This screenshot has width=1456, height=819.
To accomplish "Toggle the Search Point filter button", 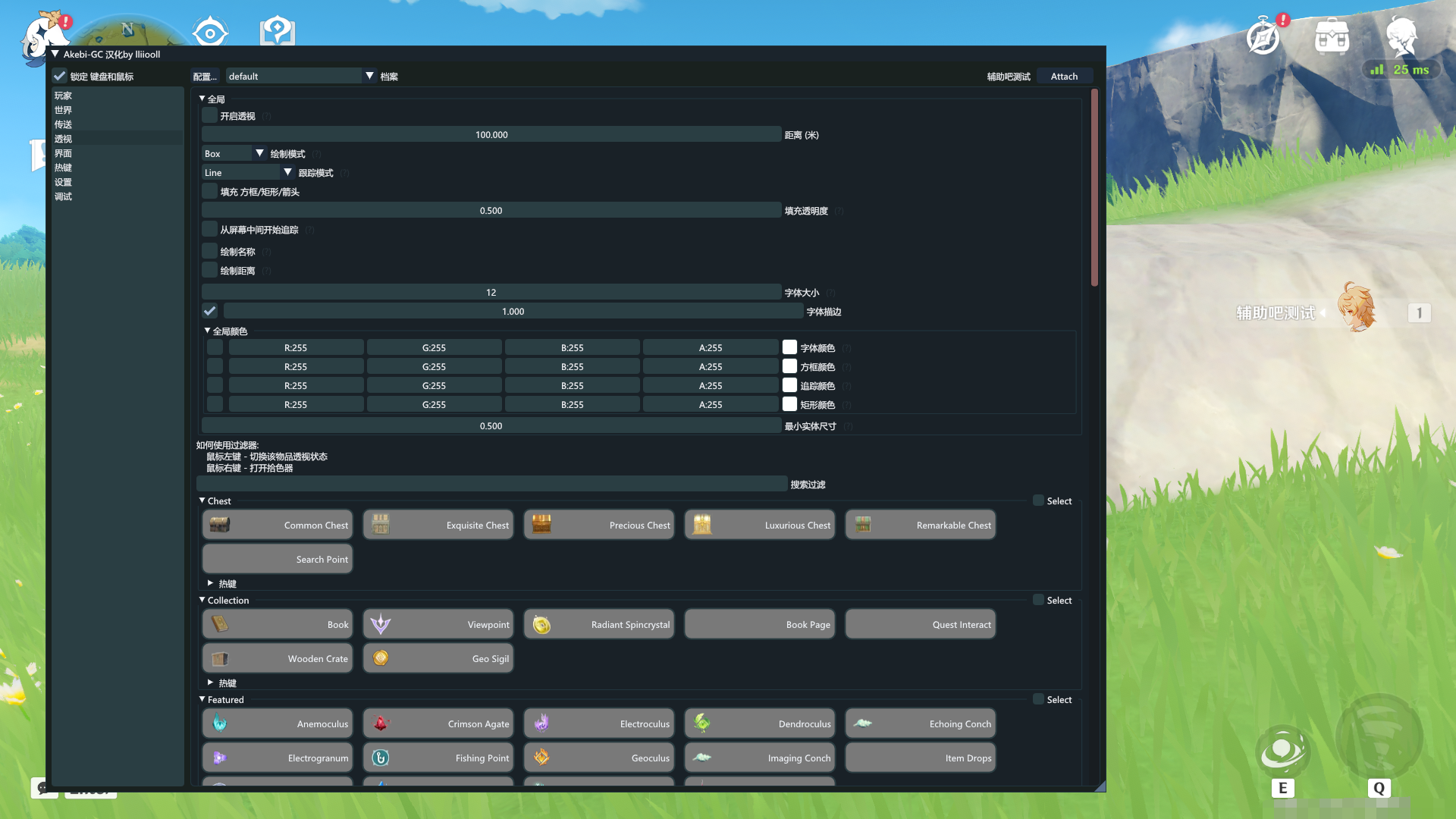I will tap(278, 559).
